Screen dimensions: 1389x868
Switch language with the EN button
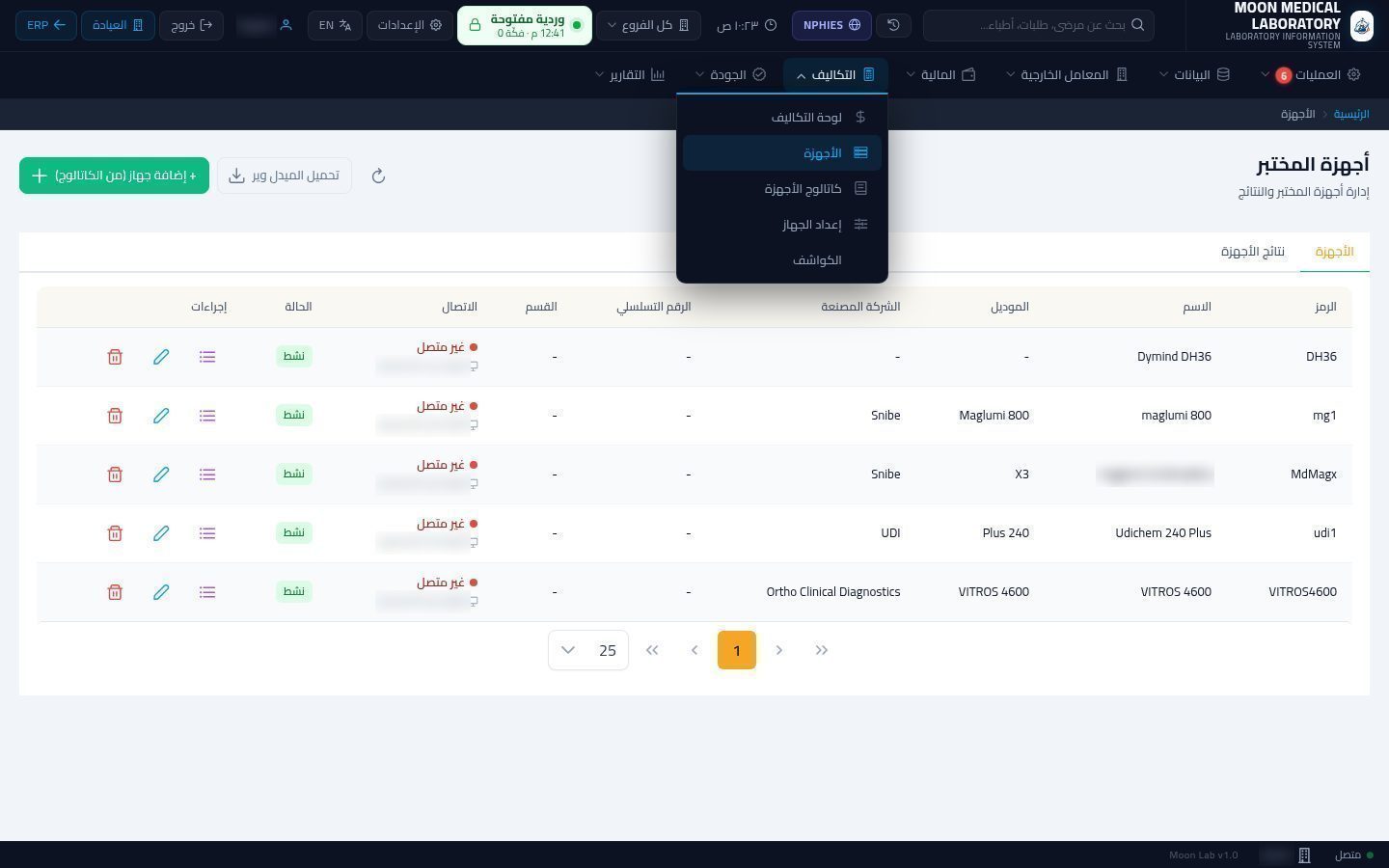click(336, 25)
